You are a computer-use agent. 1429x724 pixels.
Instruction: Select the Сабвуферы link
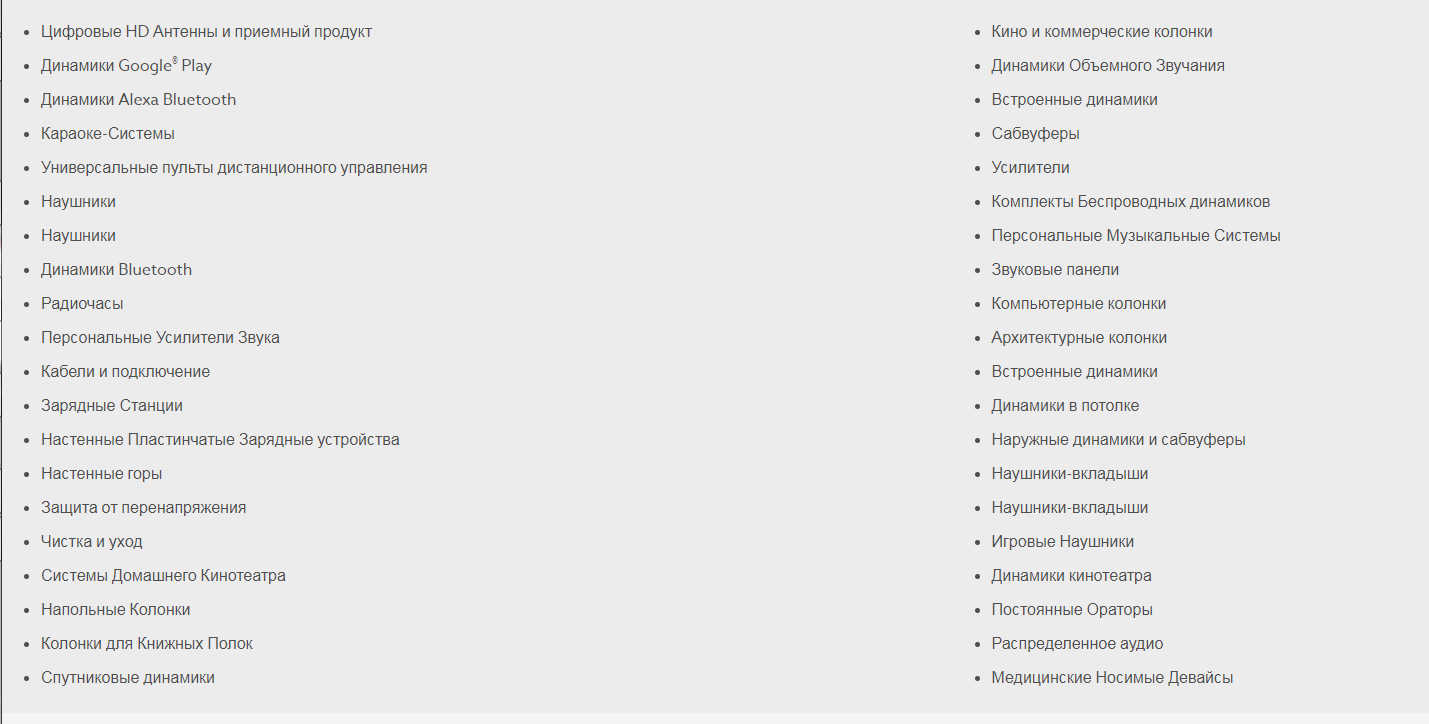[1036, 134]
